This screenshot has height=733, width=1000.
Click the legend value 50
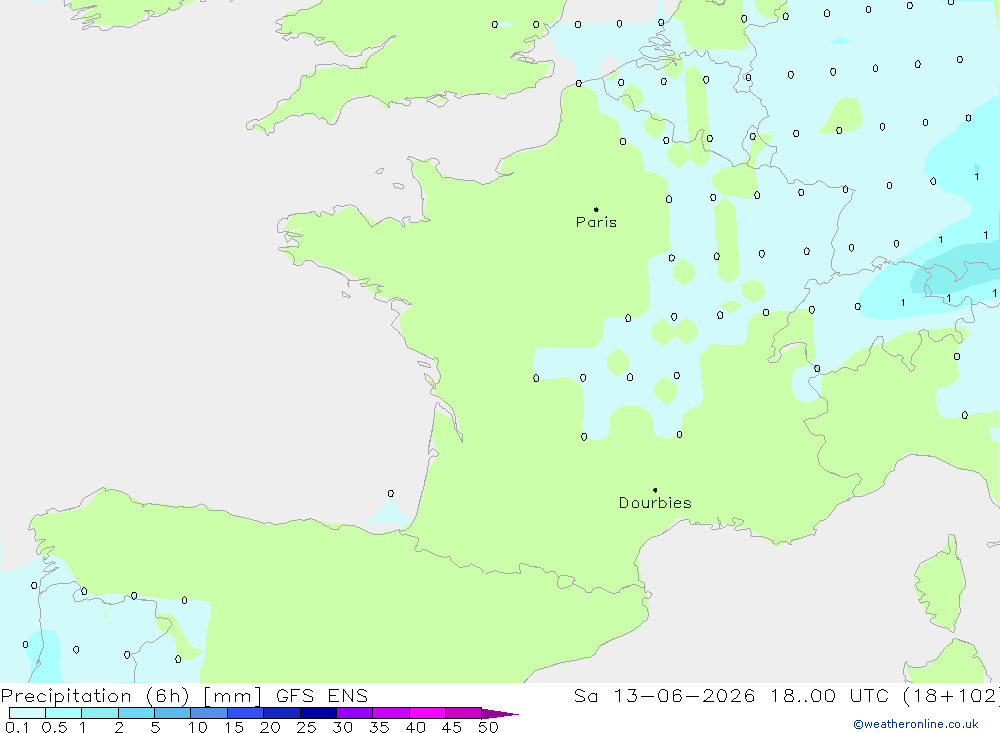[x=489, y=727]
